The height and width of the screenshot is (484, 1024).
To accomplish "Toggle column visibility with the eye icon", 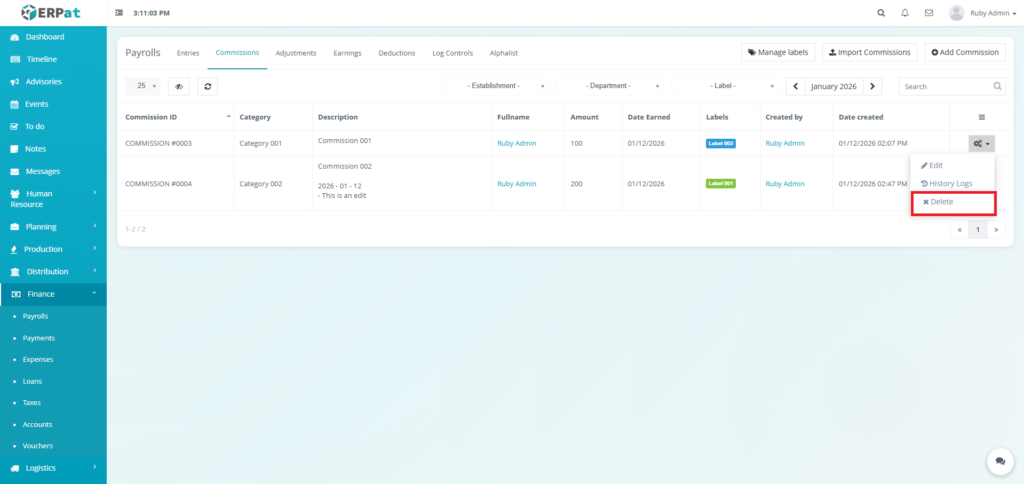I will [179, 86].
